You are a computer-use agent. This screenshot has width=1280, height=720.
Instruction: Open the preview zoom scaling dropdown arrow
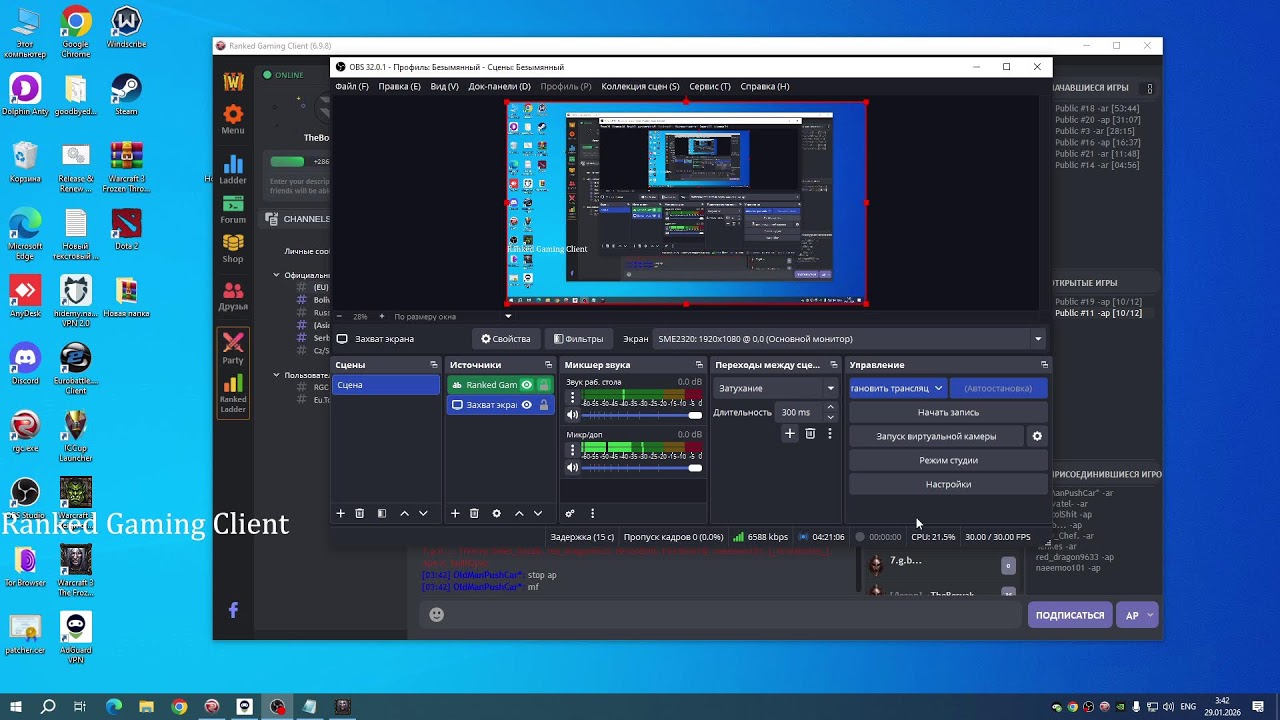pyautogui.click(x=507, y=317)
